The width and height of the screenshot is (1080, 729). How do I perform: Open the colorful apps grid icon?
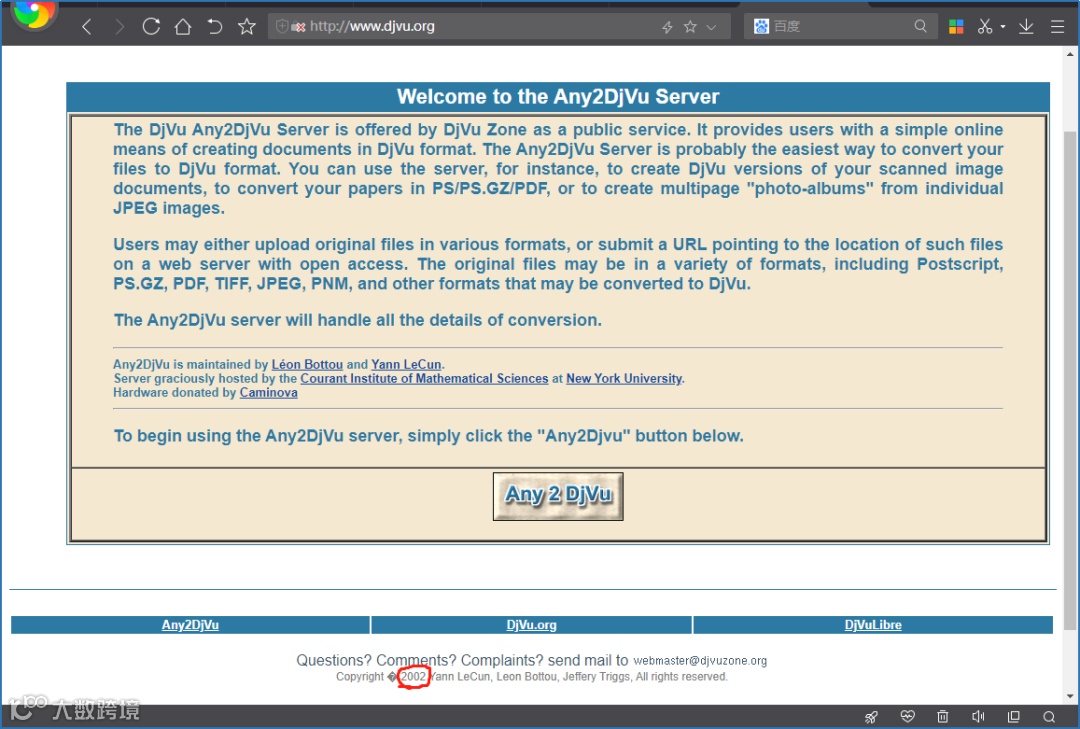tap(956, 27)
